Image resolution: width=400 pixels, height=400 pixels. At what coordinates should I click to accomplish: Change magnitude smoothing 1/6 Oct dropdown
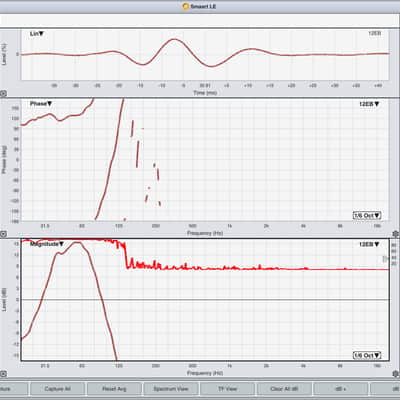pos(367,355)
